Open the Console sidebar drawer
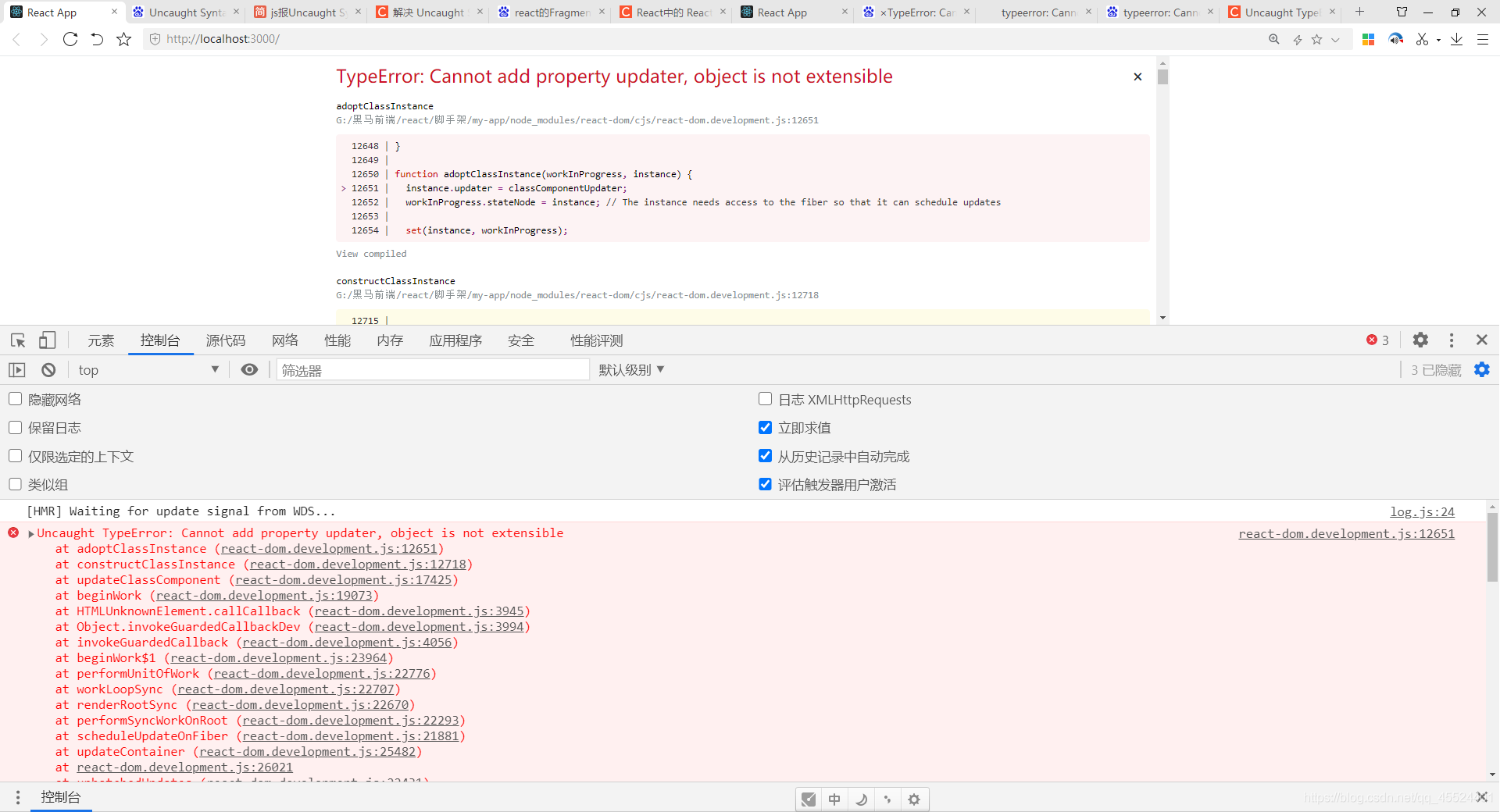Screen dimensions: 1500x812 tap(61, 797)
